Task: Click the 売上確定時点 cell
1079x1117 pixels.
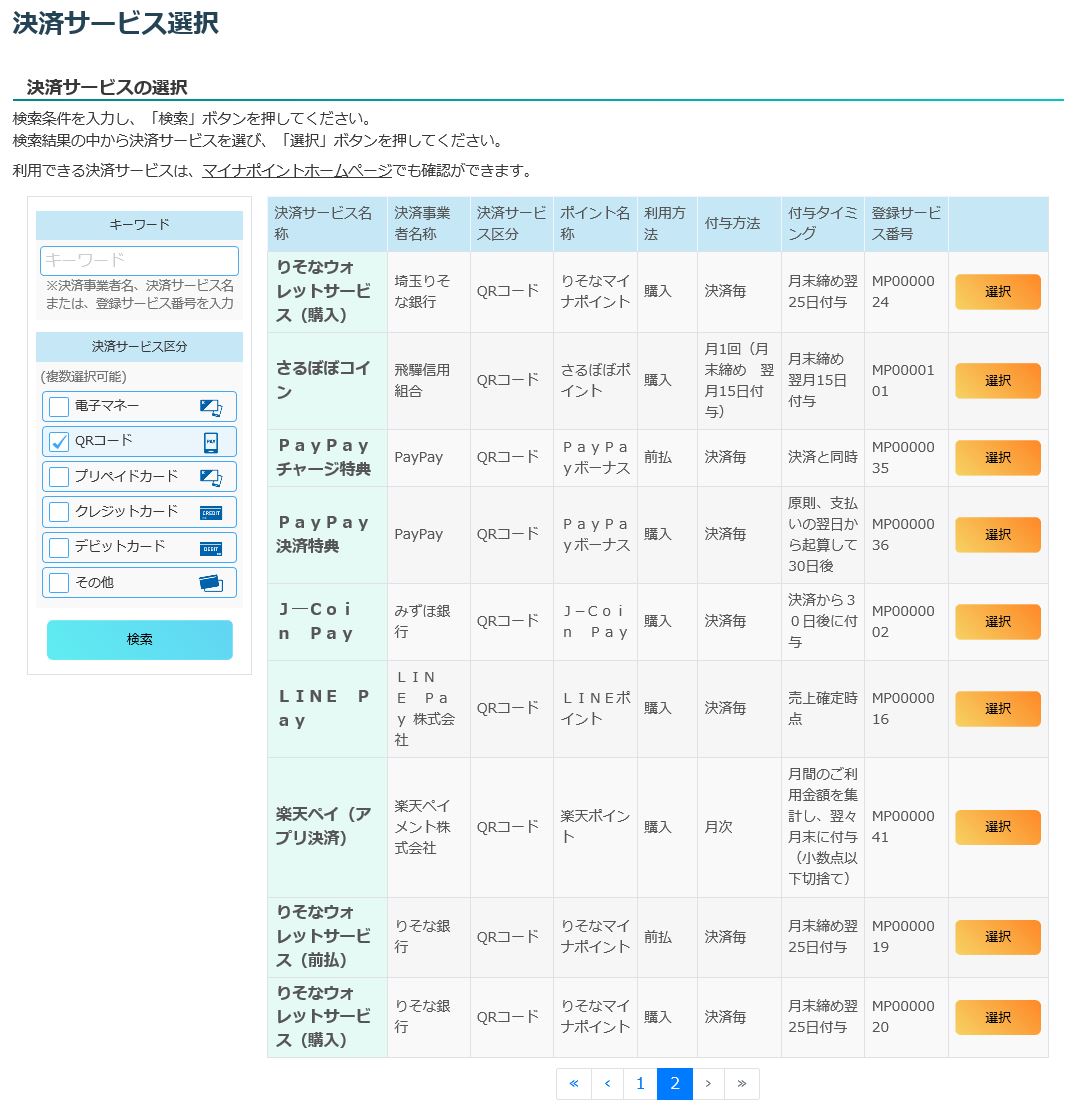Action: click(823, 708)
